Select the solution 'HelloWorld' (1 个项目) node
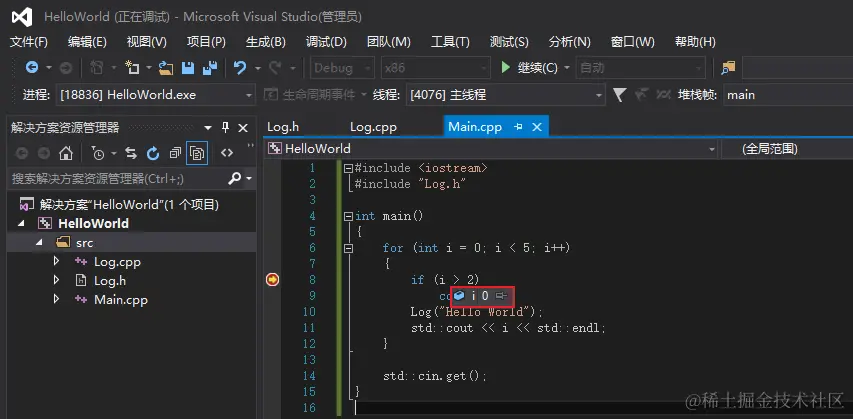Image resolution: width=853 pixels, height=419 pixels. [x=129, y=205]
